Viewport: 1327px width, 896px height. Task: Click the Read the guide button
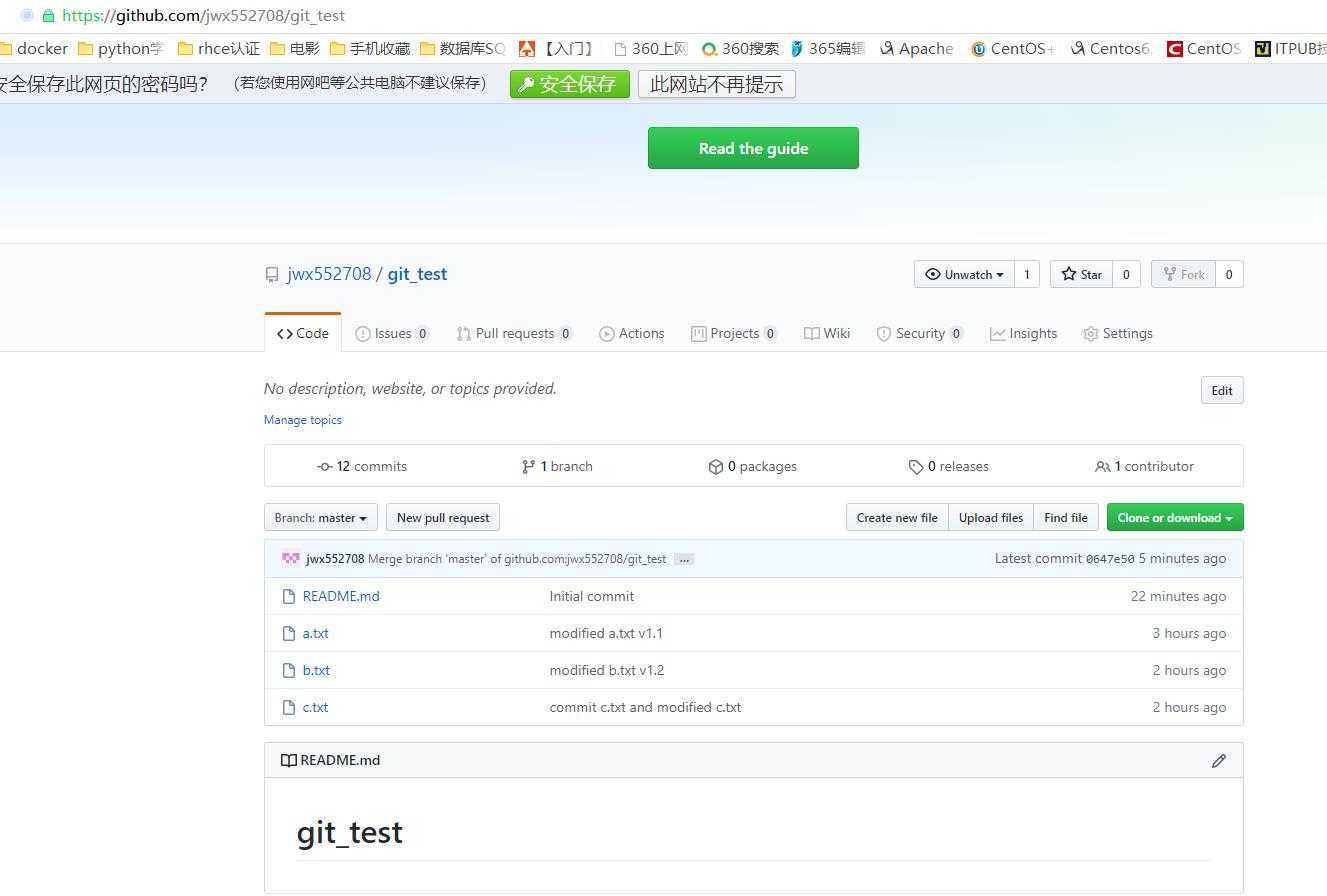753,148
